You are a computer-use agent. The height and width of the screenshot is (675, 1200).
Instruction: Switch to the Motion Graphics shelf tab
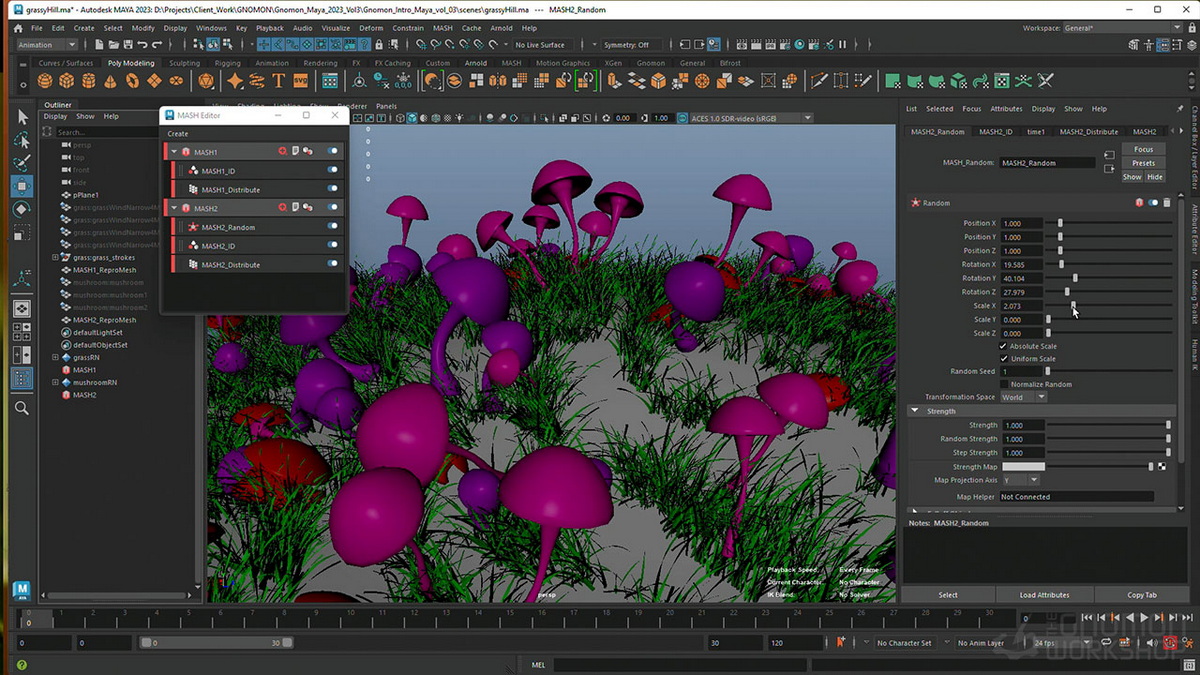click(x=563, y=63)
